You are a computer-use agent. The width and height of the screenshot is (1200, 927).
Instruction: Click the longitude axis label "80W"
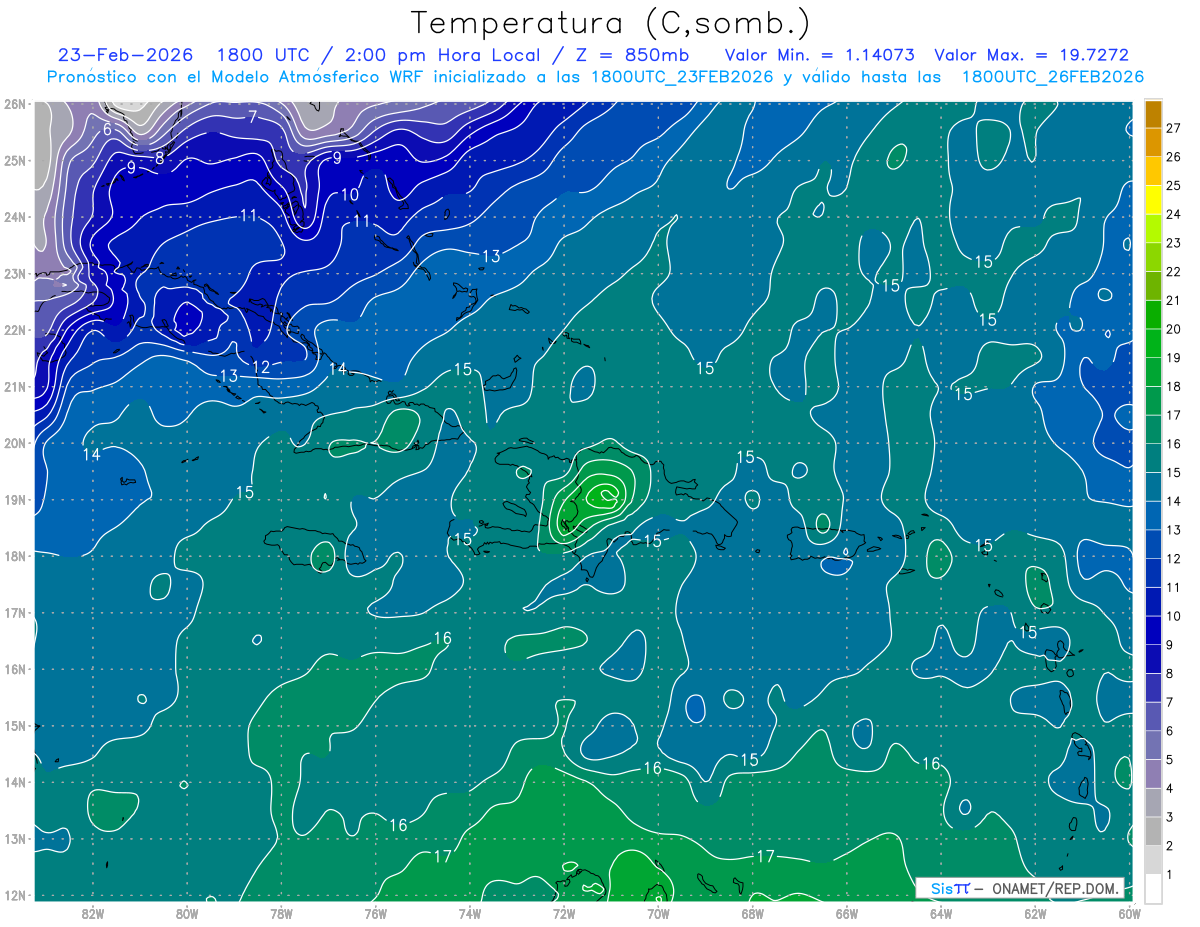pos(187,912)
